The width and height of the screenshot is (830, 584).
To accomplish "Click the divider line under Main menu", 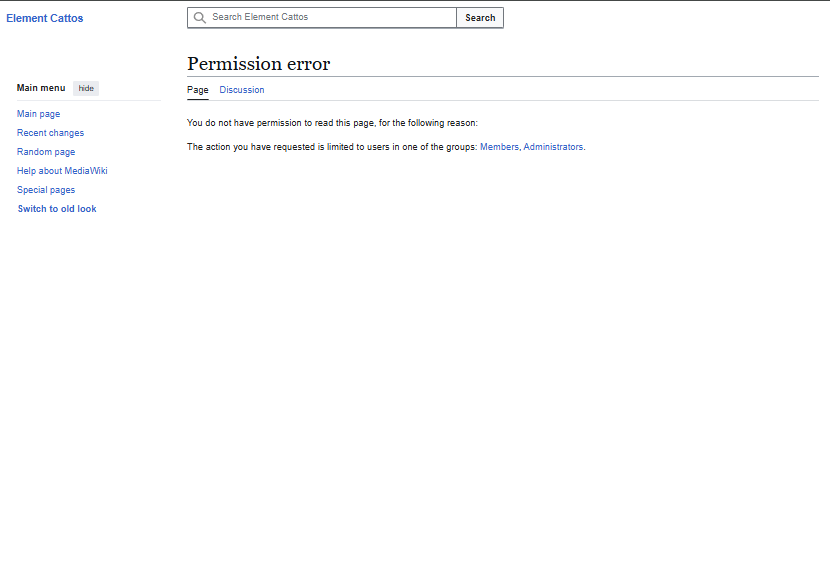I will coord(88,101).
